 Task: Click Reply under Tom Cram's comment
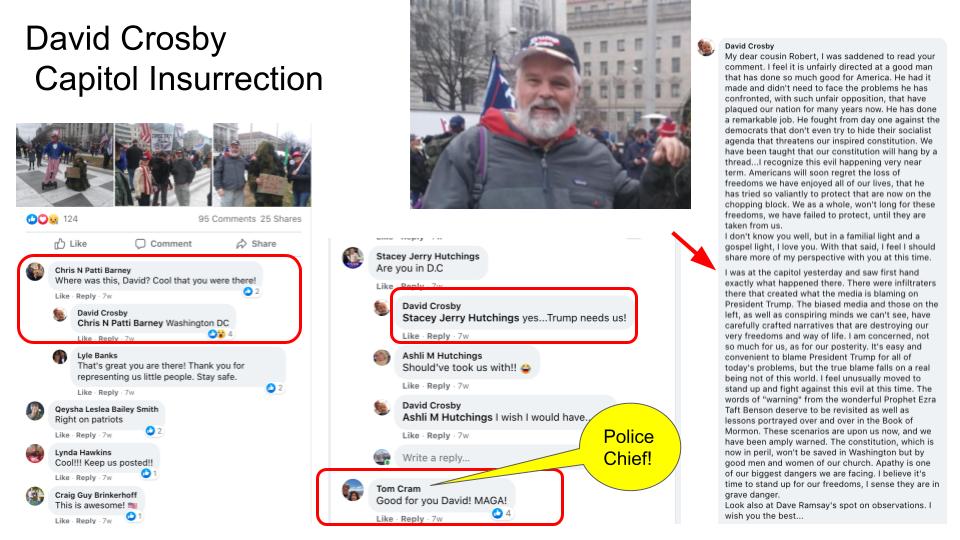[x=412, y=519]
